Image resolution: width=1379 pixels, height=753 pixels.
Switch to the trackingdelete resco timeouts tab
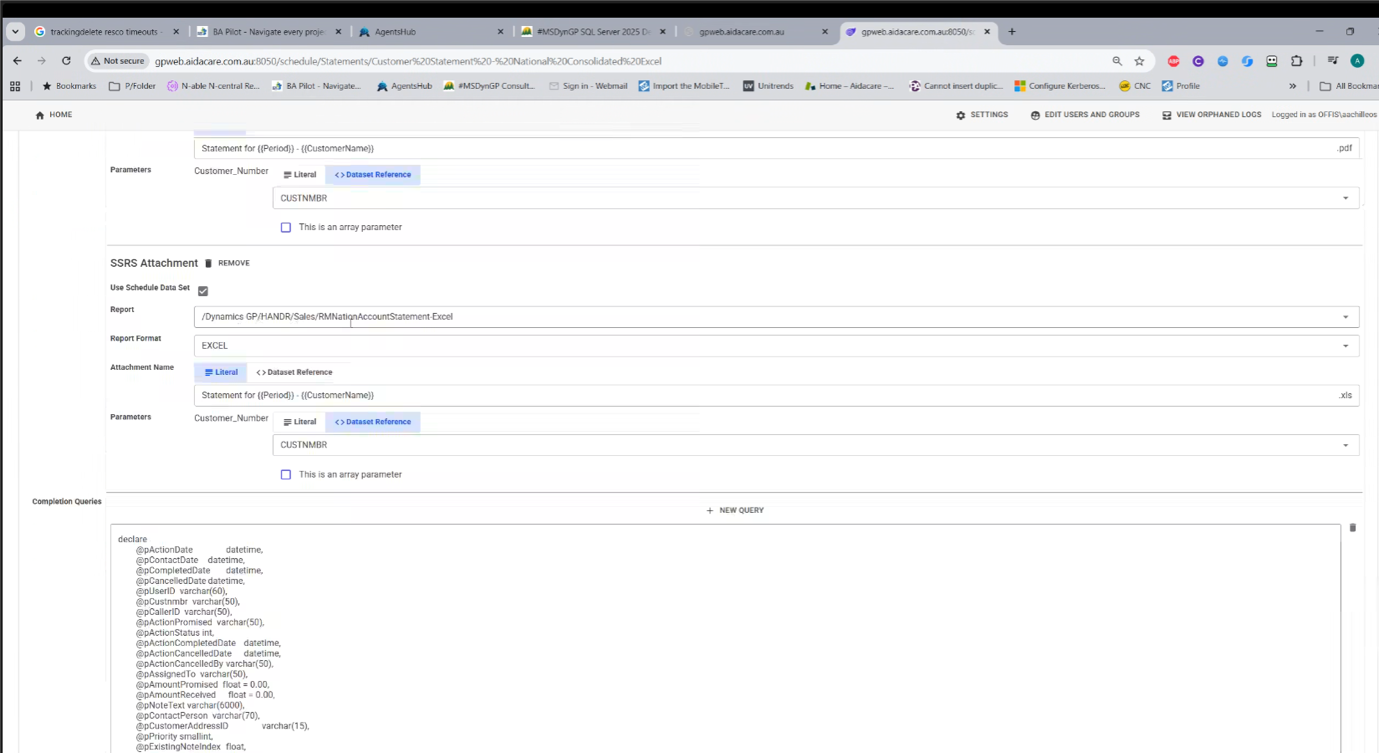point(105,32)
